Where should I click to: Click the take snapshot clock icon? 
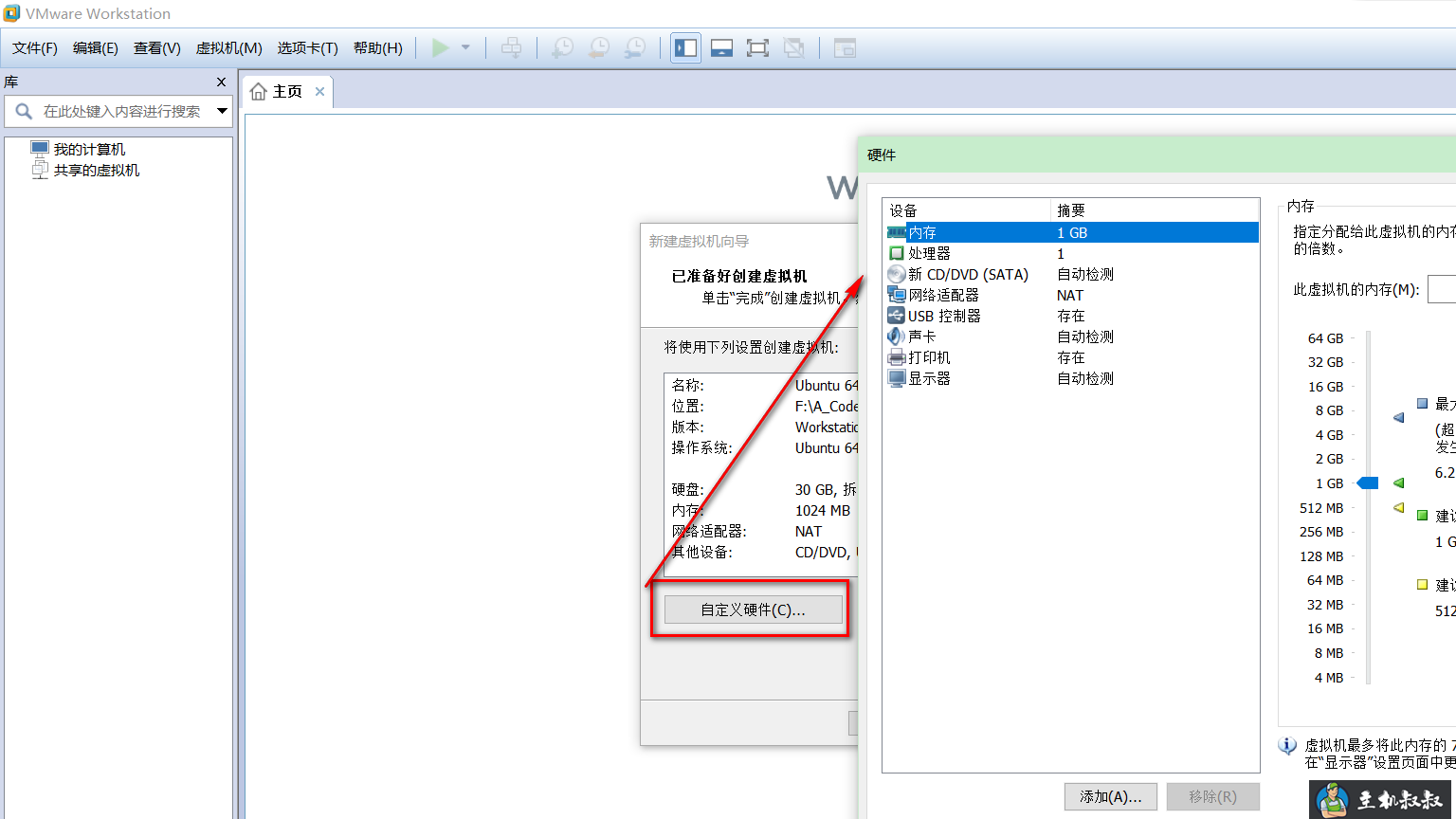pos(562,47)
